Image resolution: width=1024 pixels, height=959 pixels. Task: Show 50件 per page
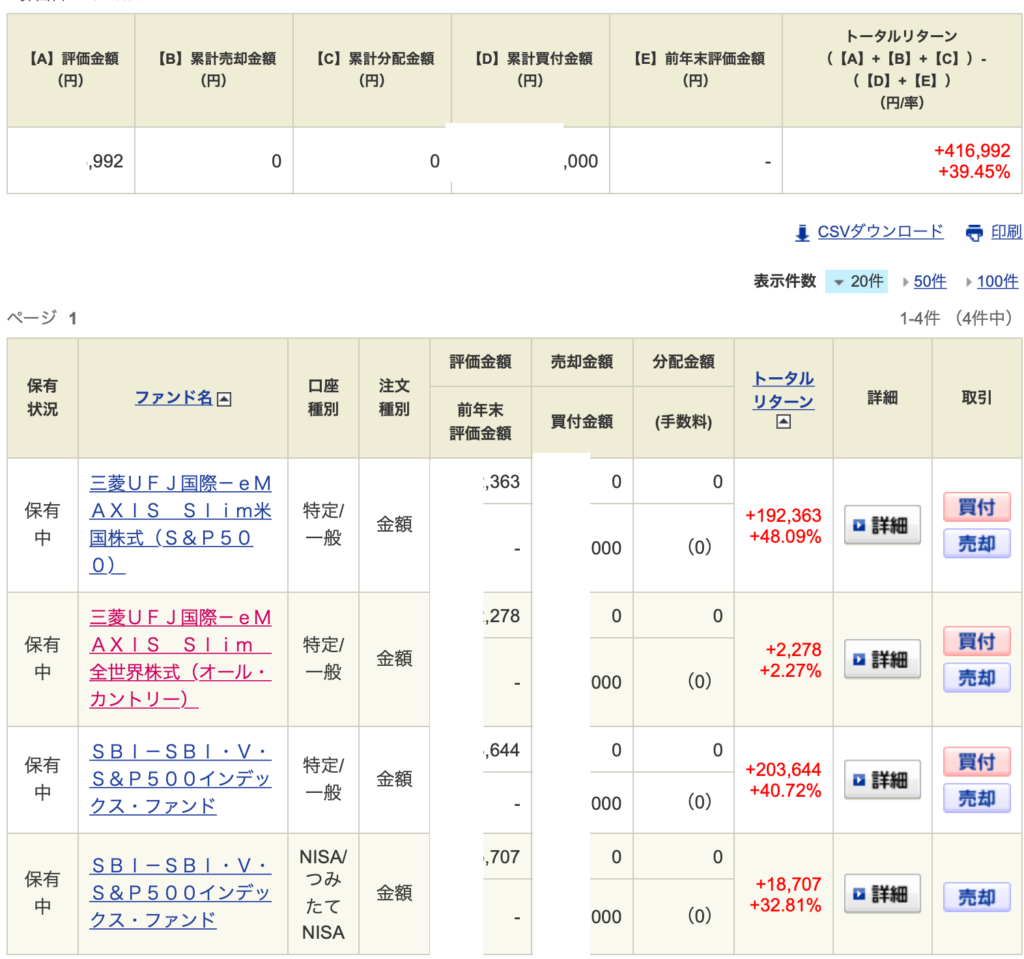point(930,282)
